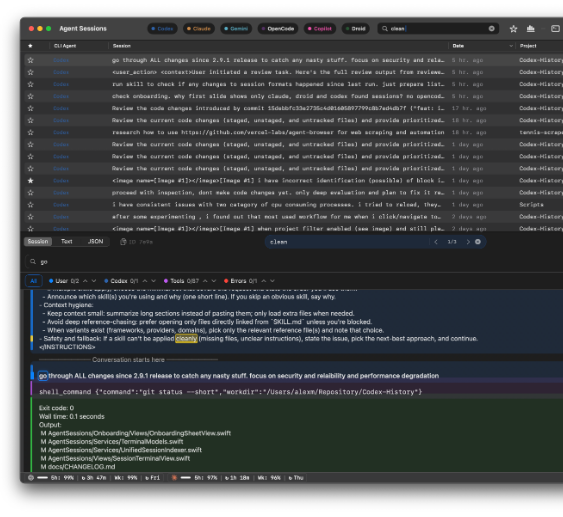Clear the transcript find field with x
The height and width of the screenshot is (517, 563).
(478, 242)
